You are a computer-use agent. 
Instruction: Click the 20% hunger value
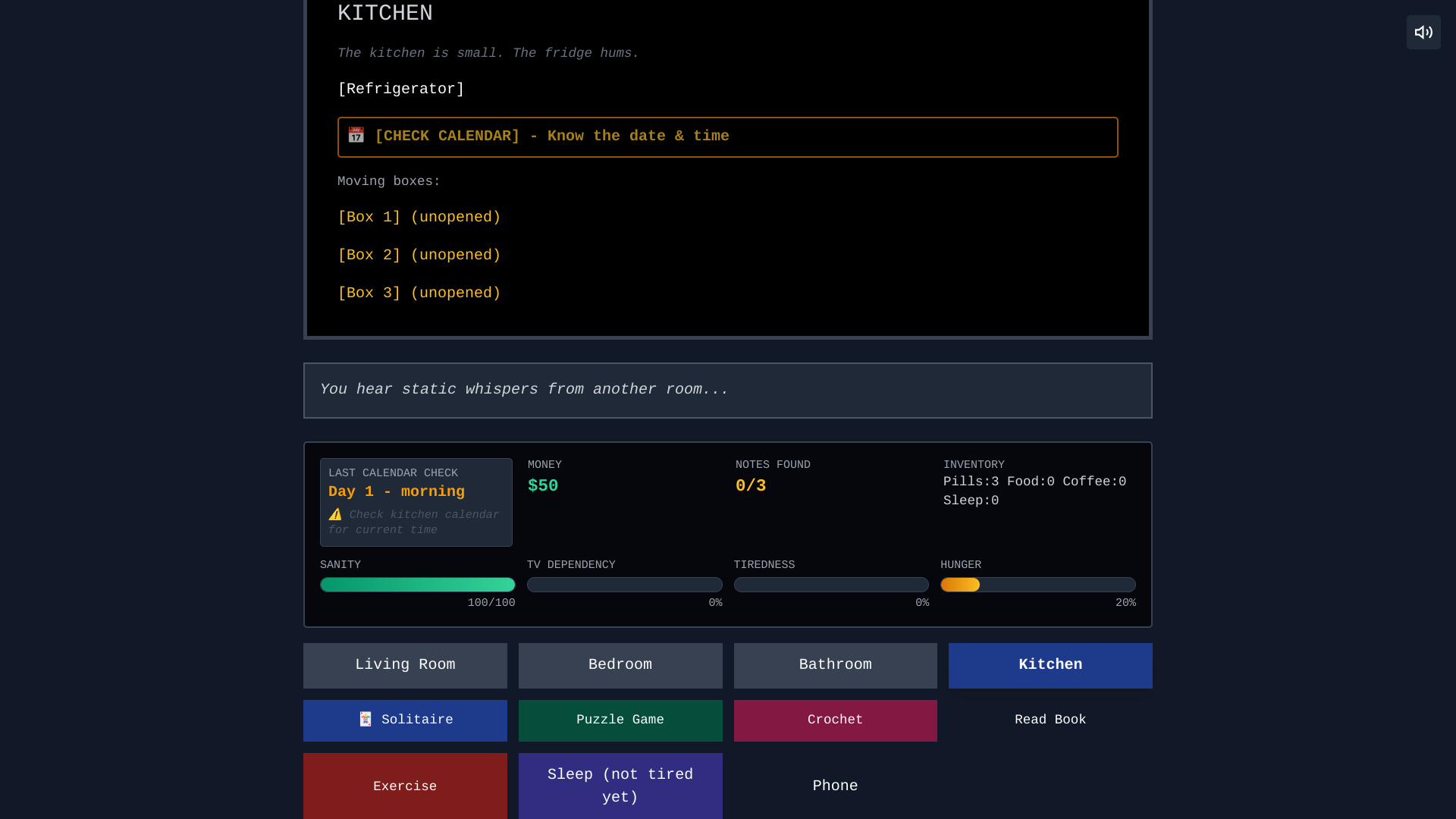click(1125, 604)
